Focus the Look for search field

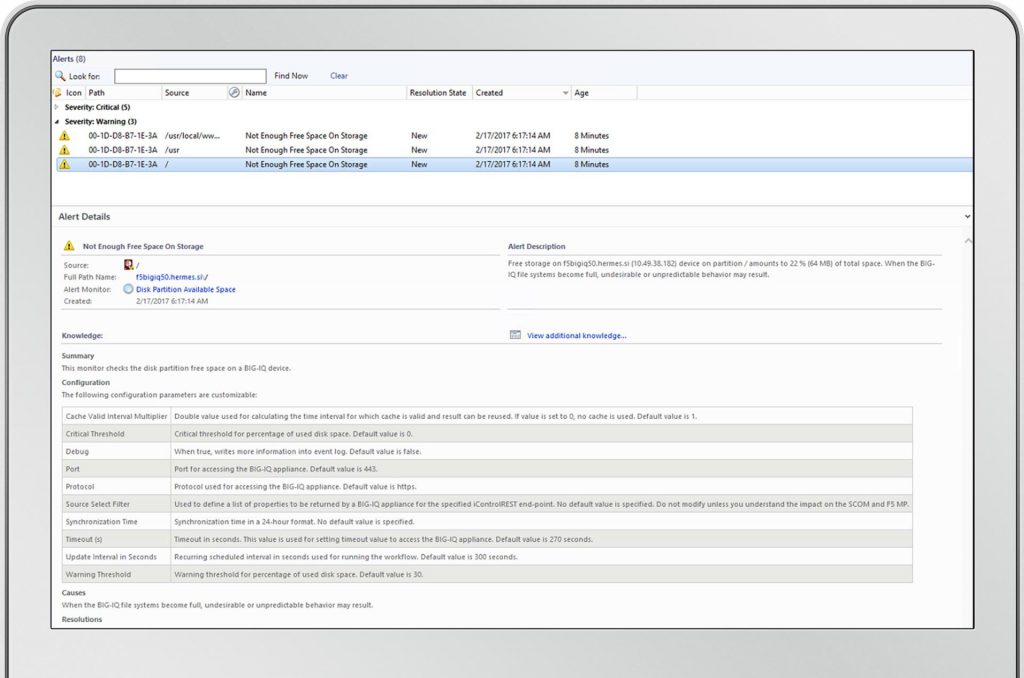190,76
